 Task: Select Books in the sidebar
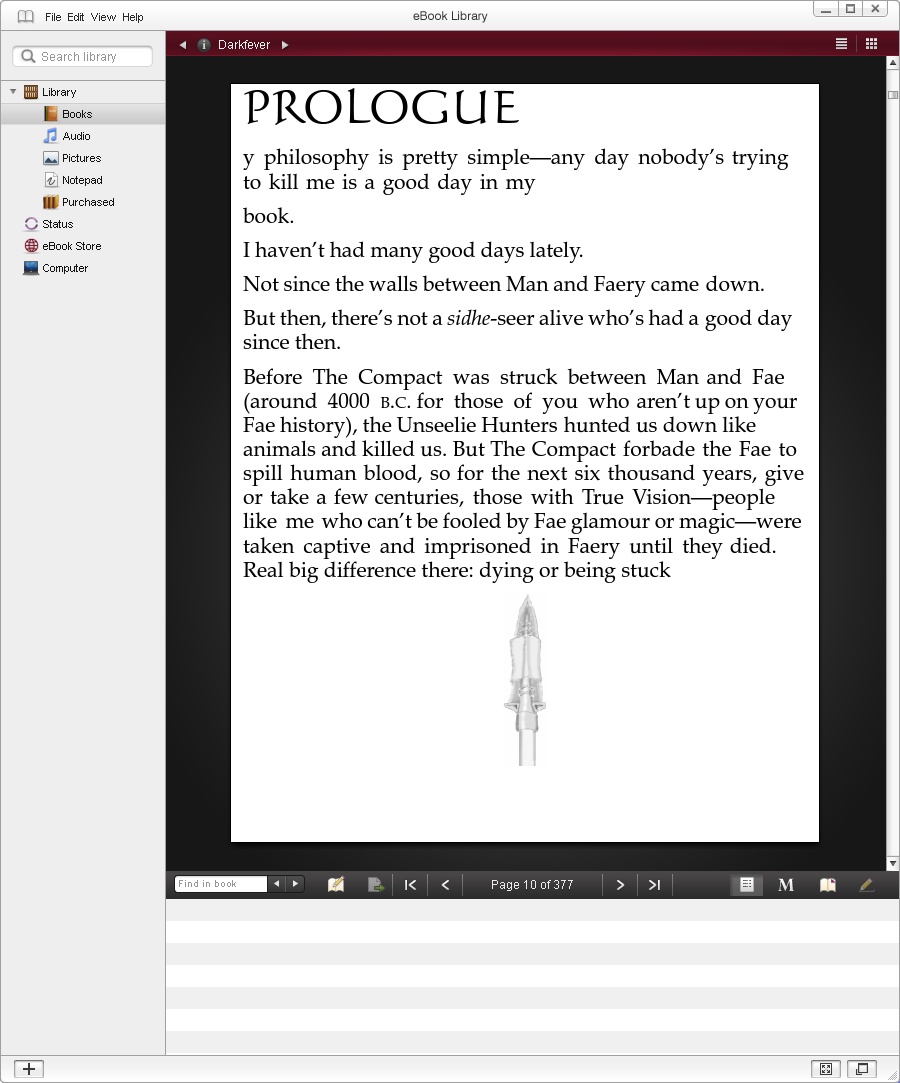(77, 114)
